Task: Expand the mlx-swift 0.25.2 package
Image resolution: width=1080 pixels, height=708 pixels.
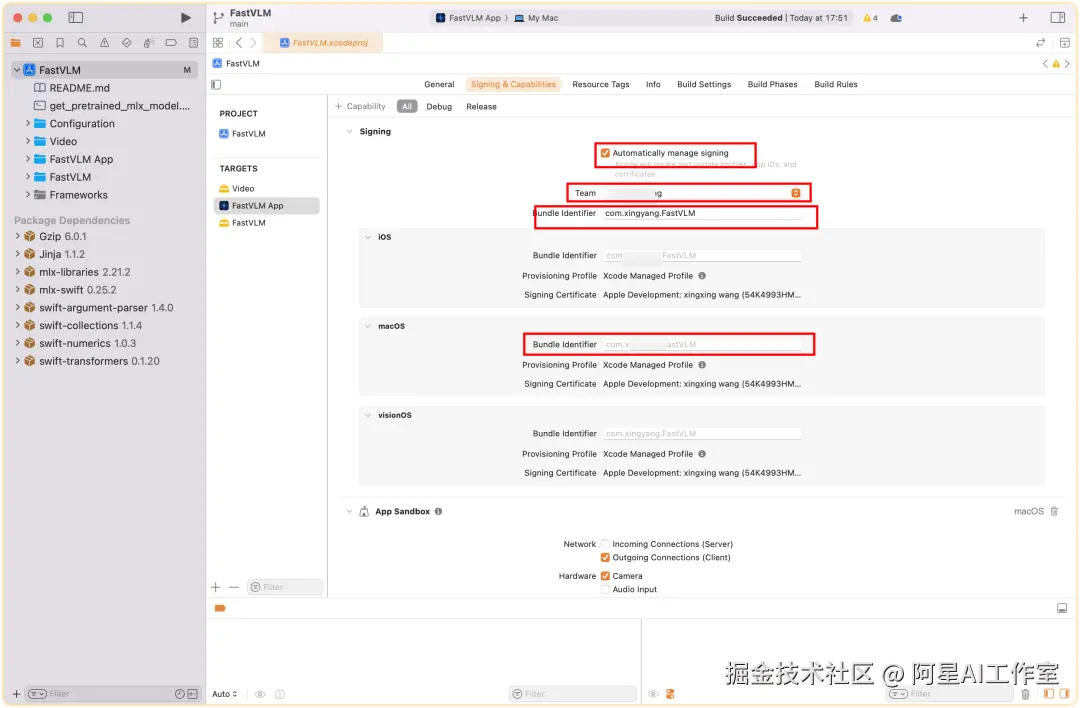Action: (17, 290)
